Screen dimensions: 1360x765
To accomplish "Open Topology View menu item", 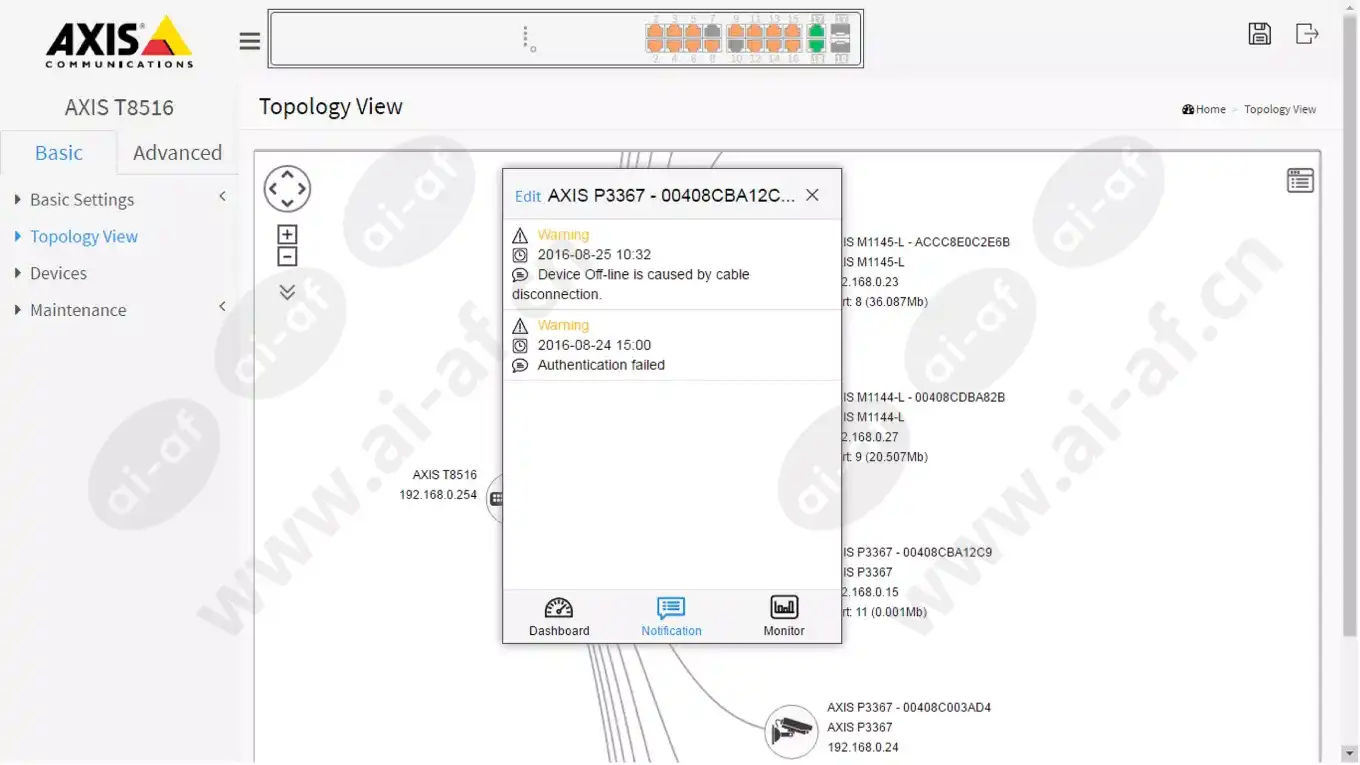I will [x=84, y=237].
